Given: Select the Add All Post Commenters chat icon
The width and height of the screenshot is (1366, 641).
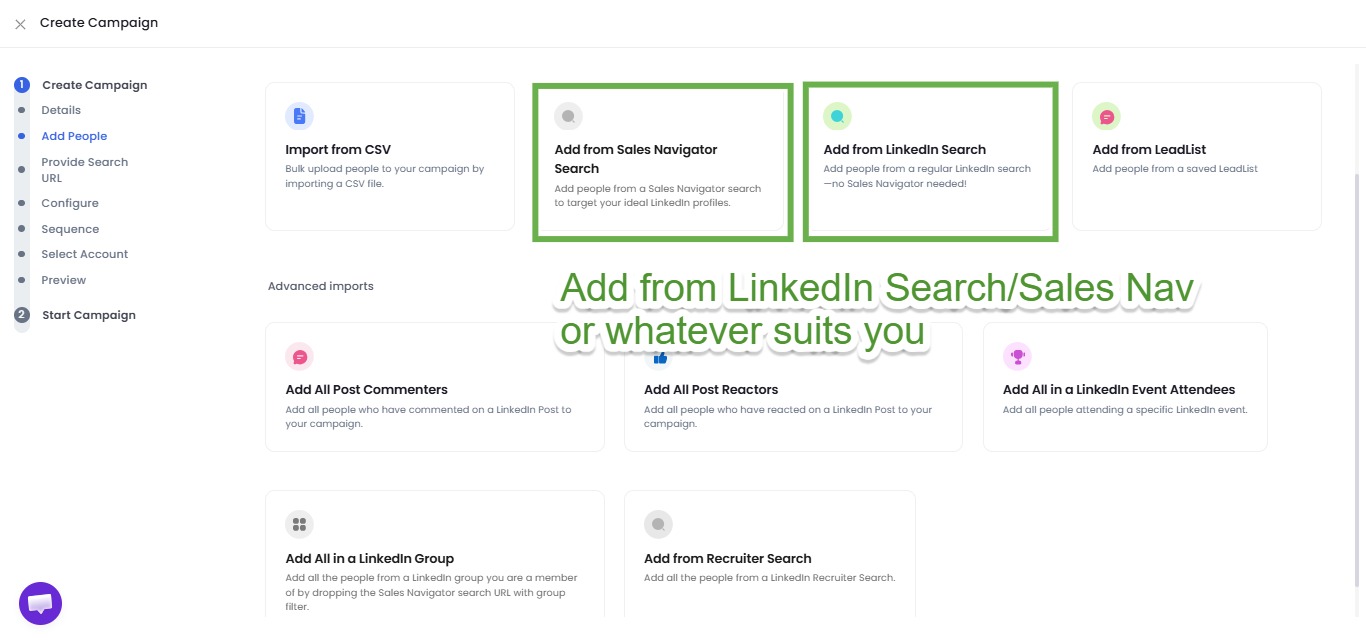Looking at the screenshot, I should (299, 356).
